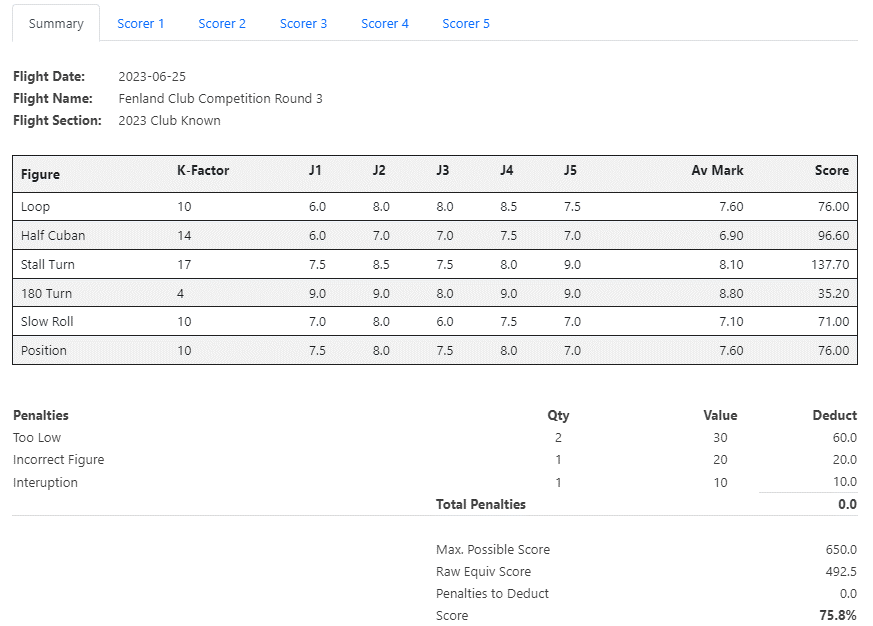Select the Stall Turn row label

(x=48, y=265)
